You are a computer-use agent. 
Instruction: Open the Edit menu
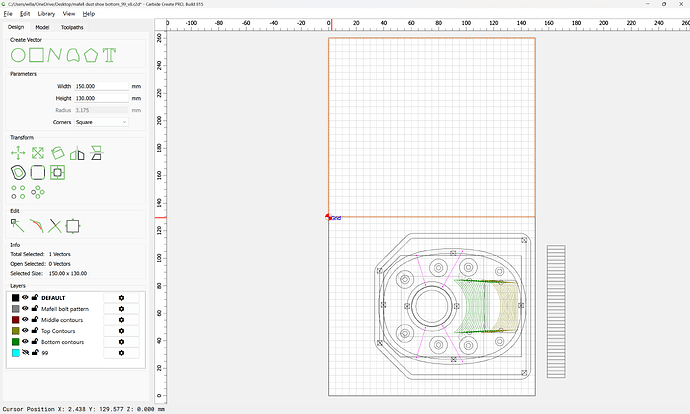(x=25, y=14)
